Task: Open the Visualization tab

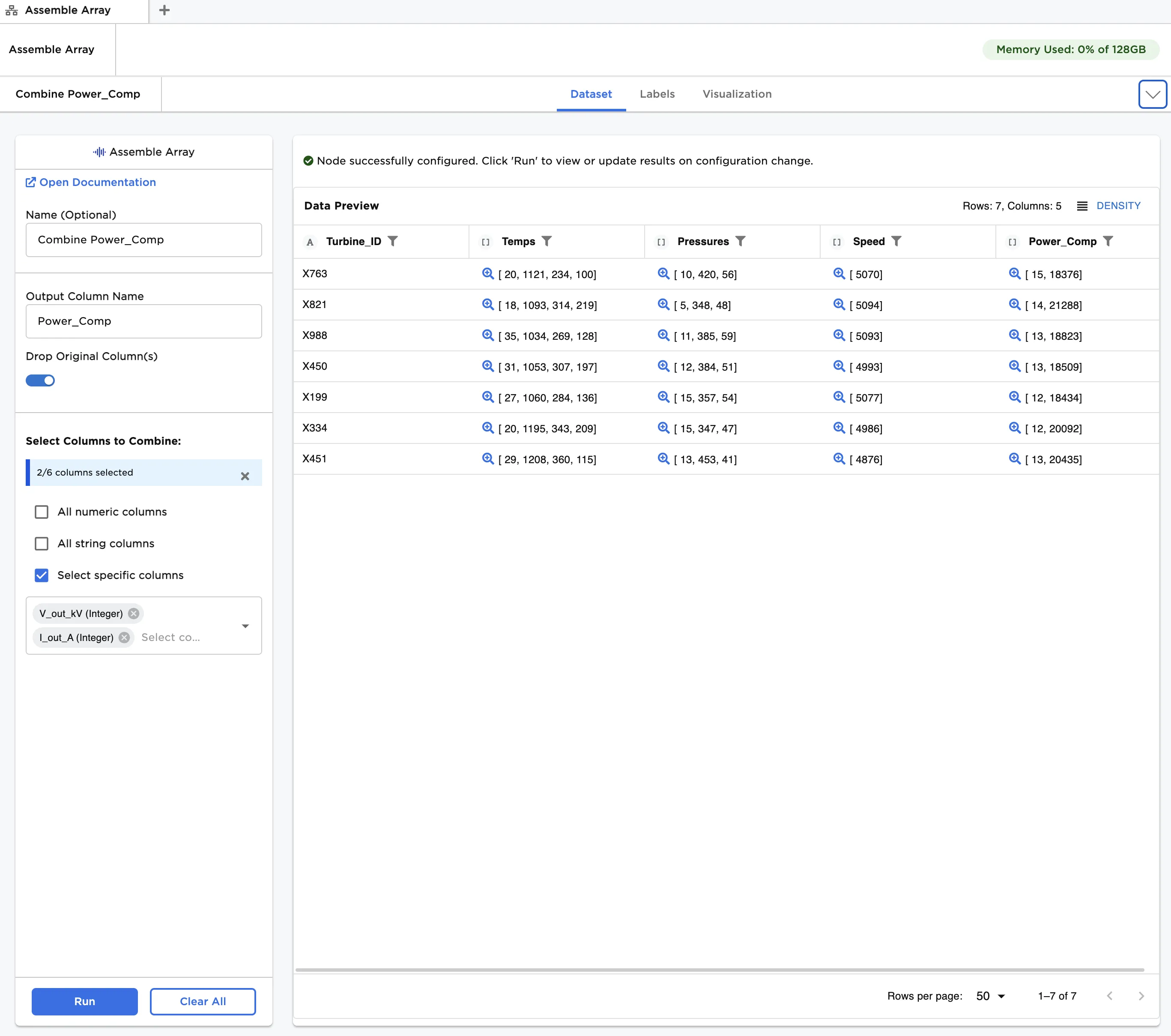Action: (x=737, y=94)
